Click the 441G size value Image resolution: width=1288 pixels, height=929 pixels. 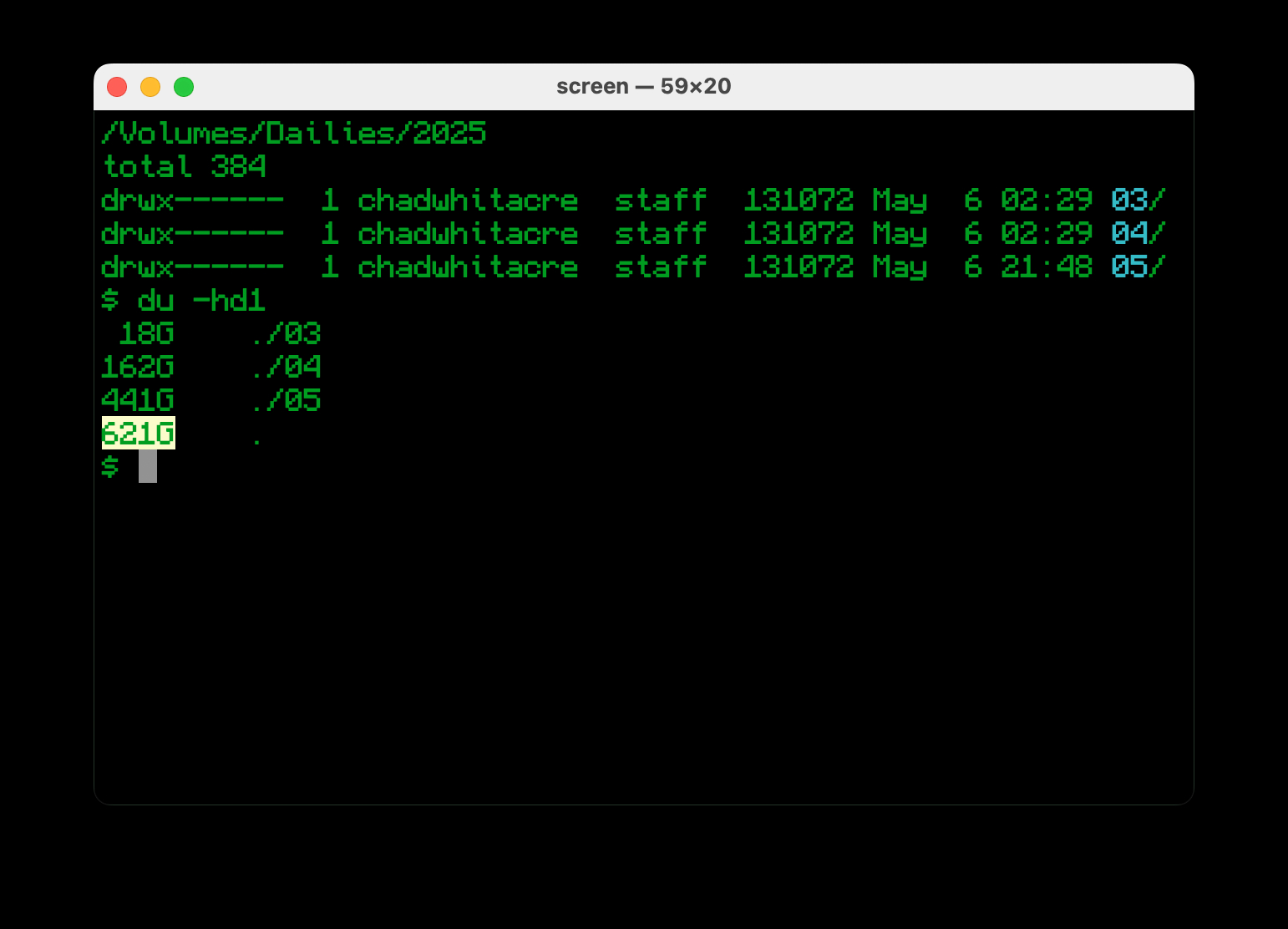(138, 401)
